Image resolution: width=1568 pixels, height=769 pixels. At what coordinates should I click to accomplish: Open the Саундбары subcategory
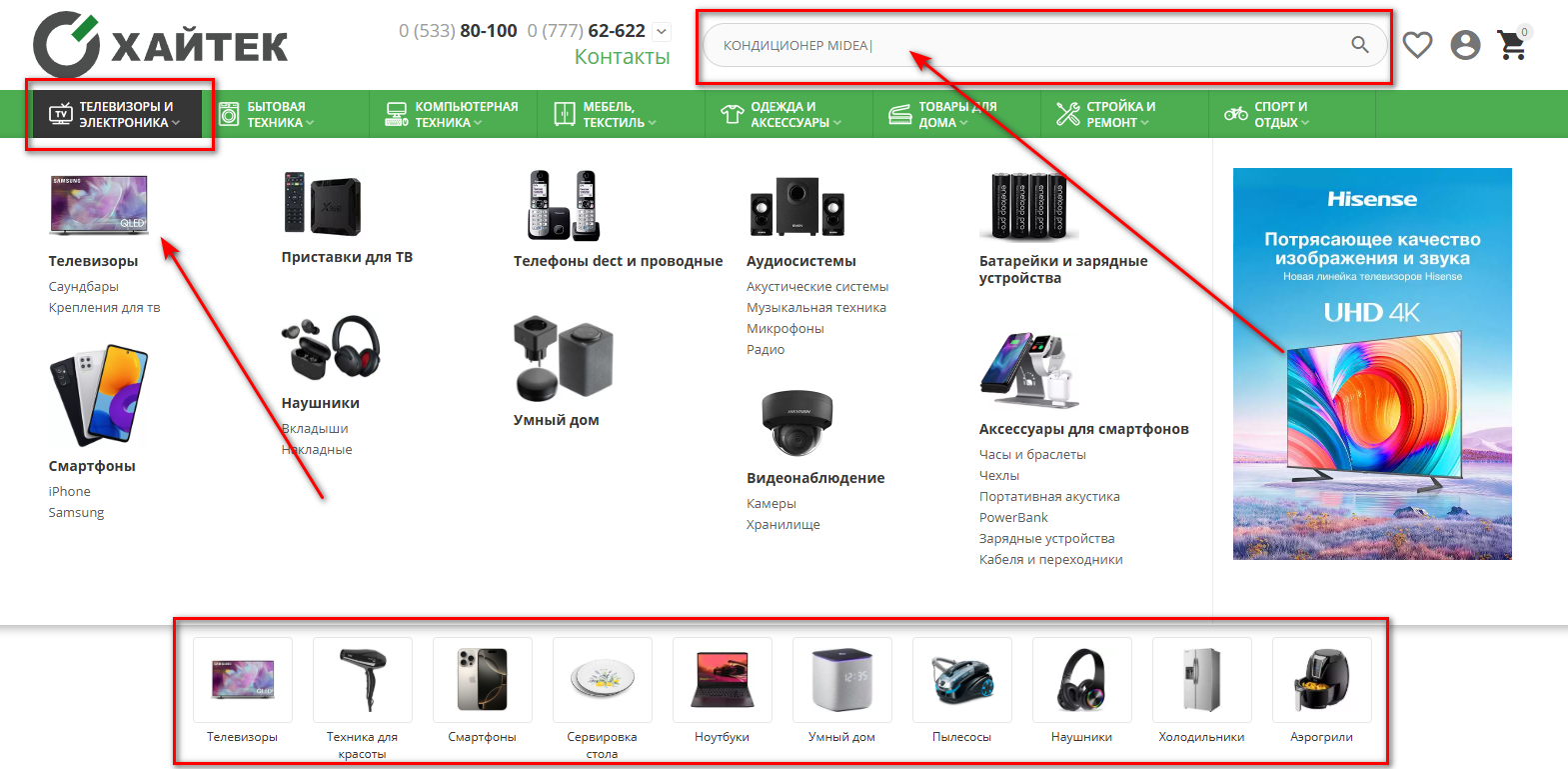tap(84, 287)
